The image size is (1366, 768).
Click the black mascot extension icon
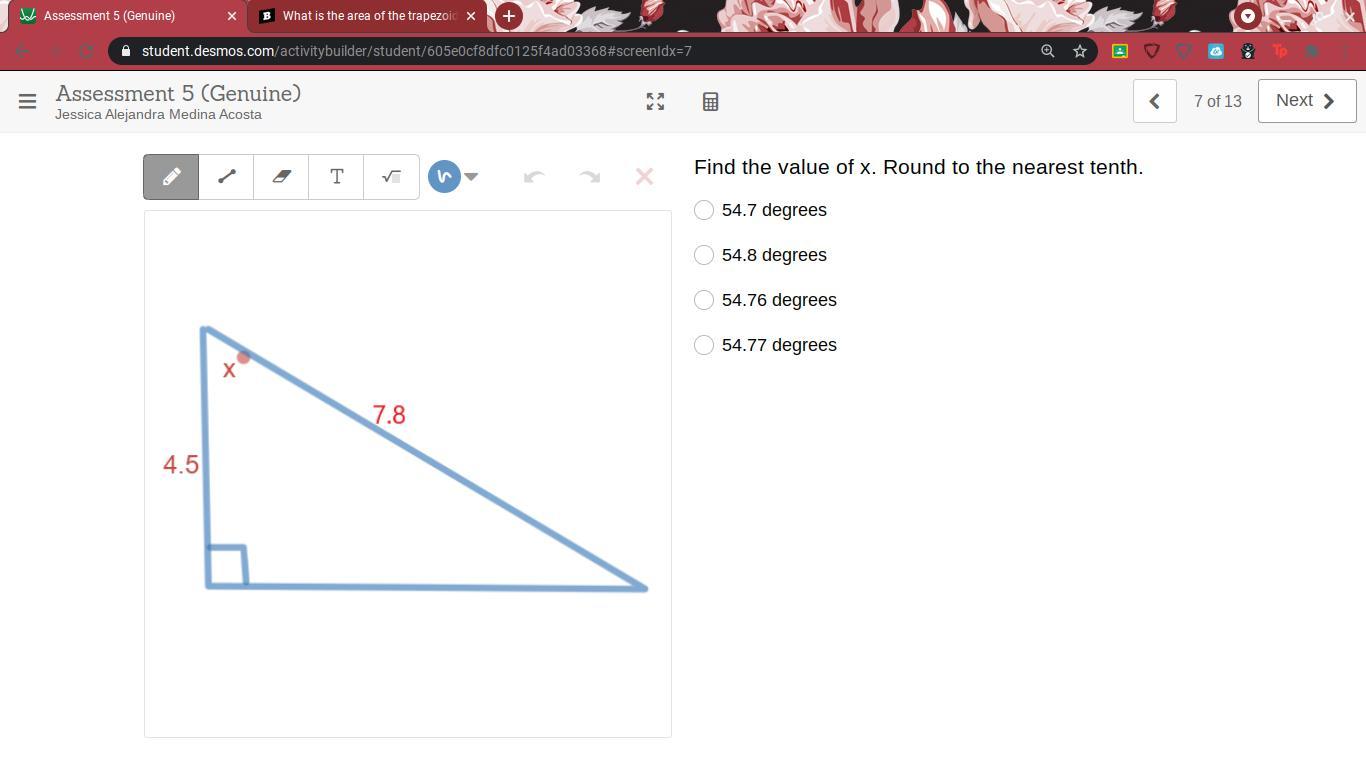[1248, 51]
